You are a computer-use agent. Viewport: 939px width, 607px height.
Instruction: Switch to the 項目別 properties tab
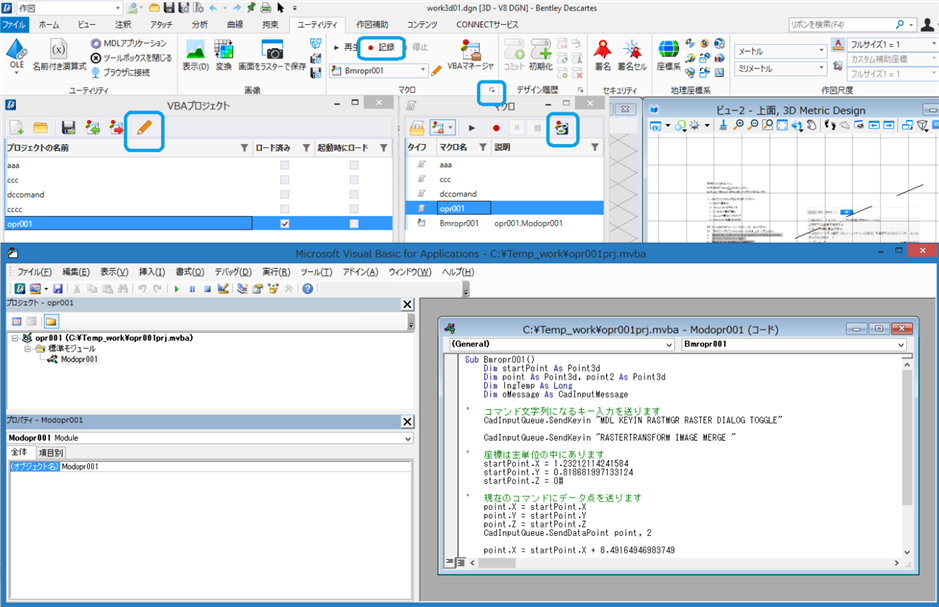(x=51, y=453)
